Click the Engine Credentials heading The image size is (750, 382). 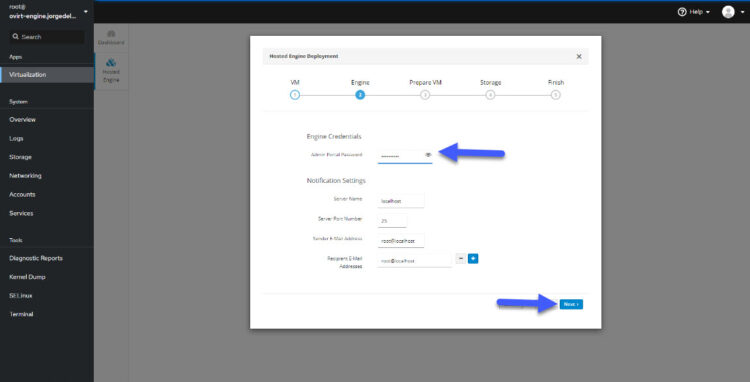point(334,137)
